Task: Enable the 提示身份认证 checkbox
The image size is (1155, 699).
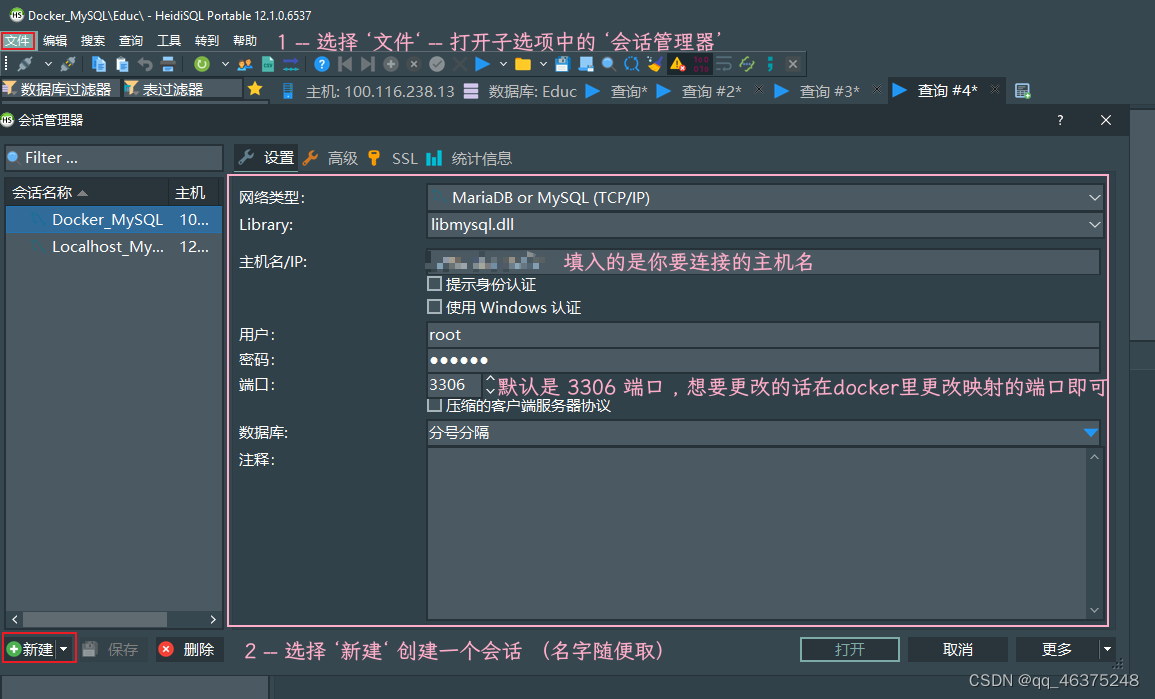Action: pos(434,284)
